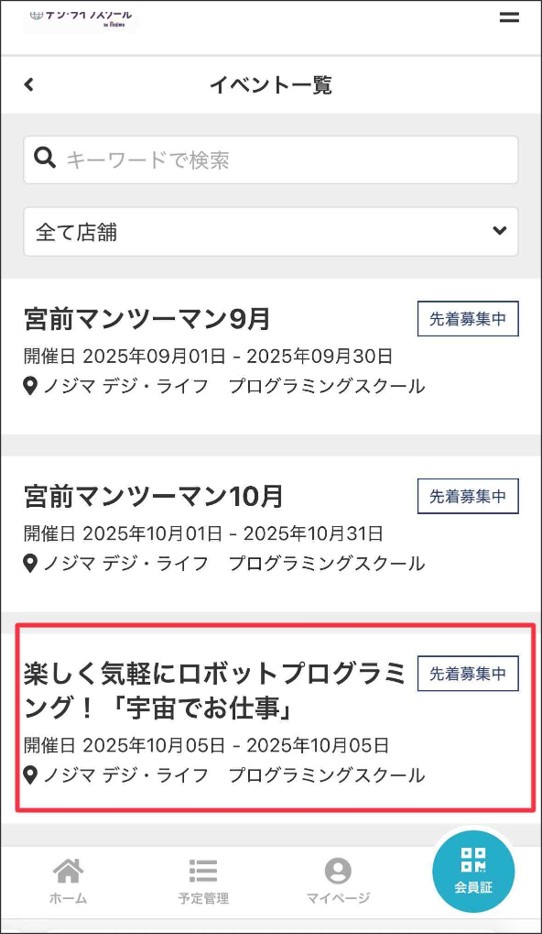Focus the キーワードで検索 input field
The image size is (542, 934).
pos(271,160)
